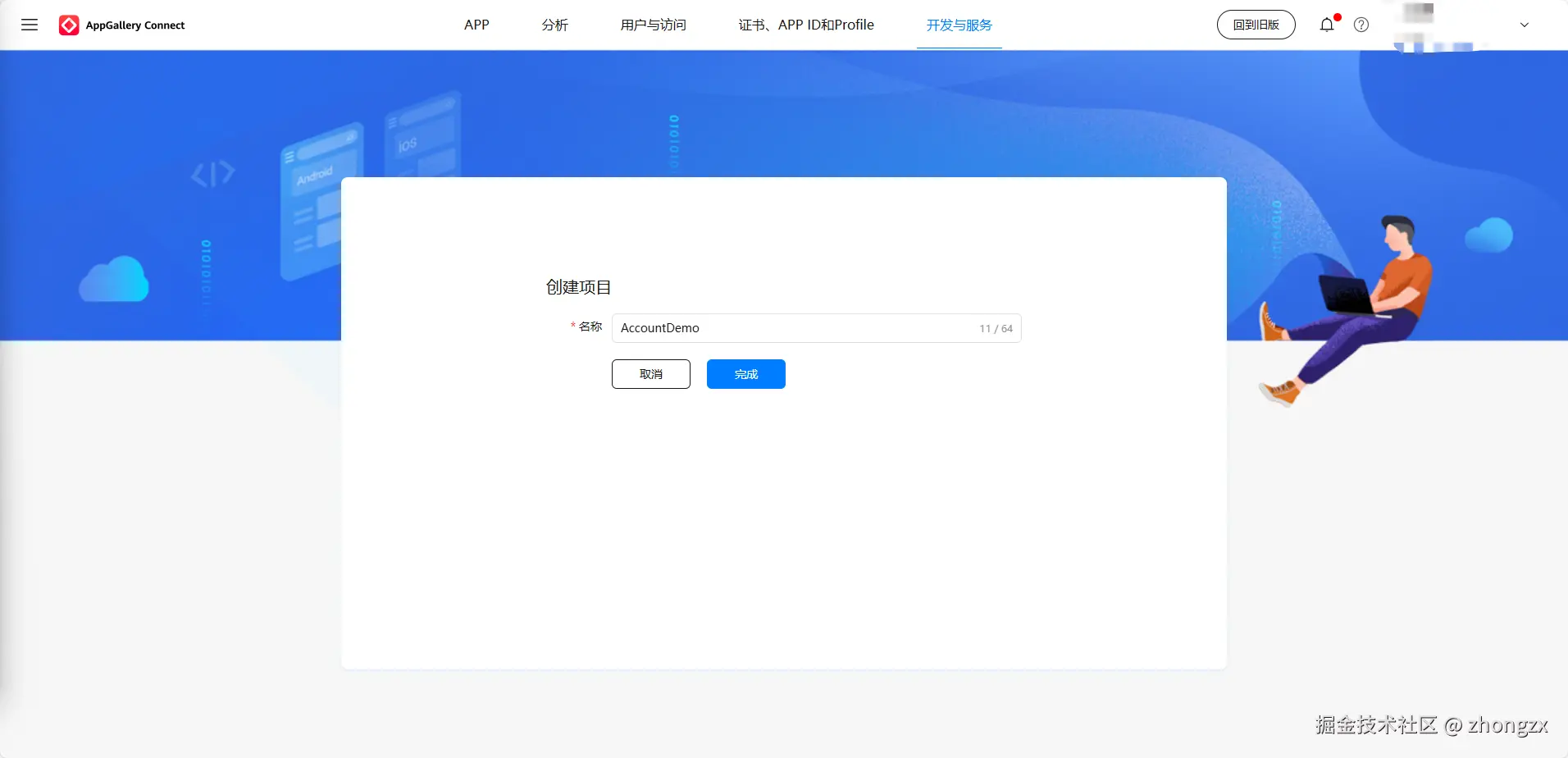Click the 11/64 character counter
This screenshot has width=1568, height=758.
point(995,327)
